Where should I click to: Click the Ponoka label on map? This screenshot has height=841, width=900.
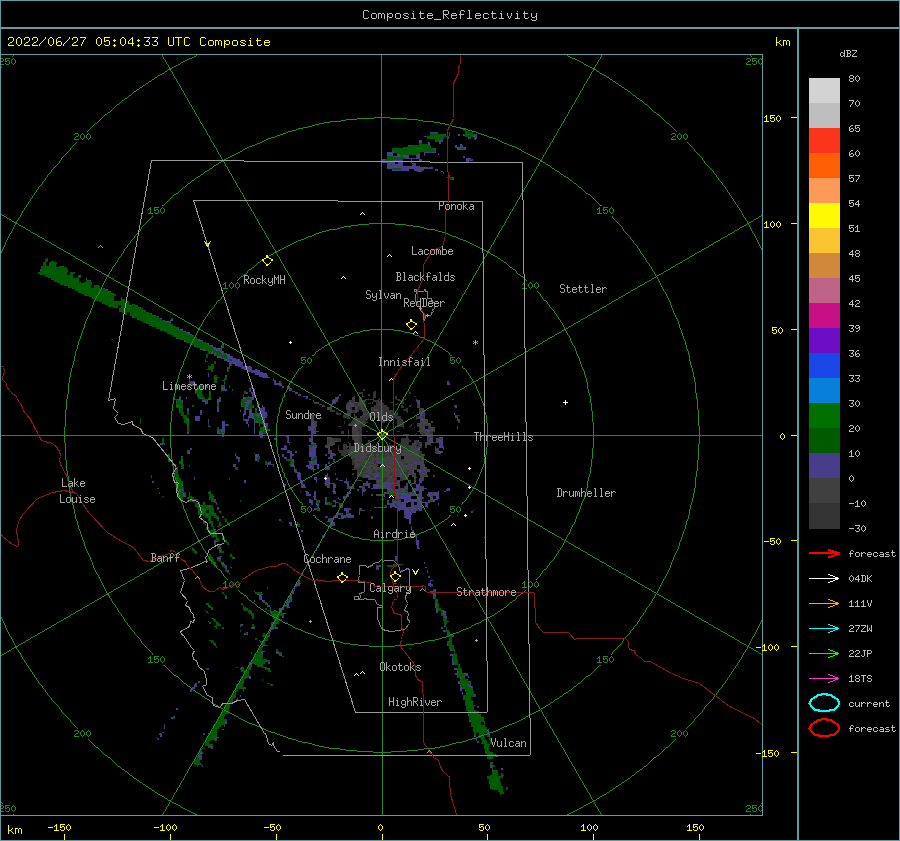pos(456,206)
